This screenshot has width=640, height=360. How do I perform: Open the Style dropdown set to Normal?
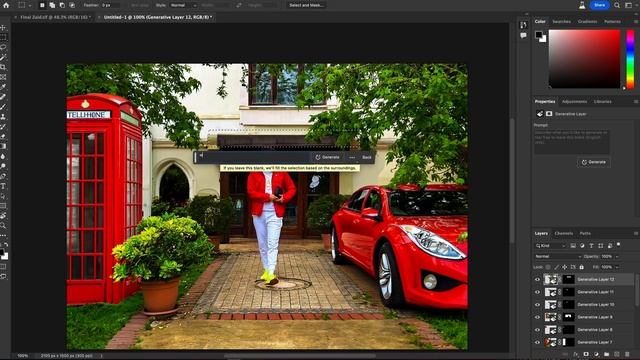(x=182, y=5)
